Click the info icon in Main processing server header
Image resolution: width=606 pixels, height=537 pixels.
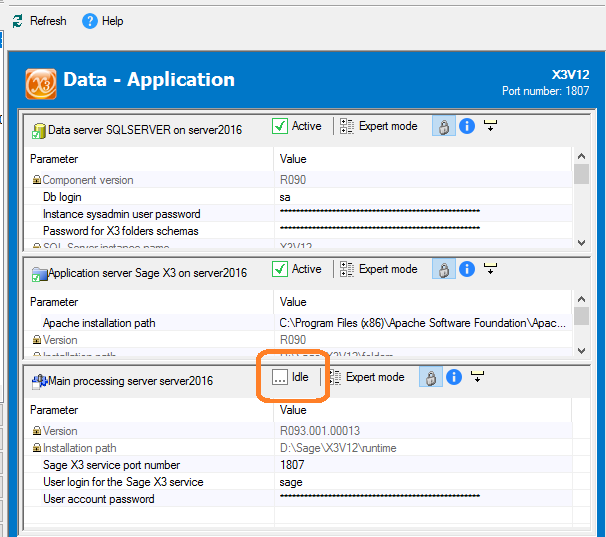pos(454,378)
